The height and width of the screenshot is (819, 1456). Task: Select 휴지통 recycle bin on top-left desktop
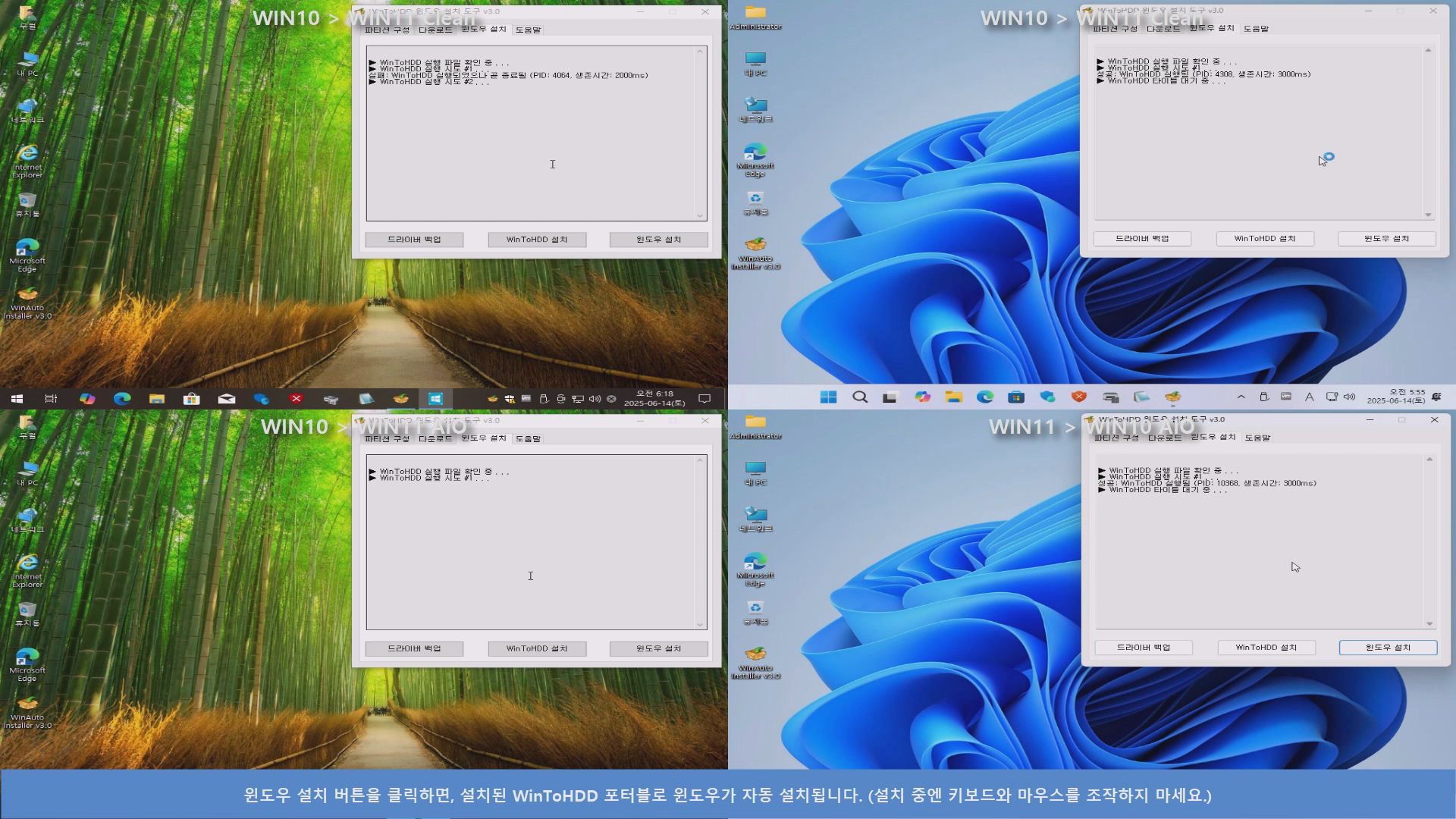click(x=27, y=205)
